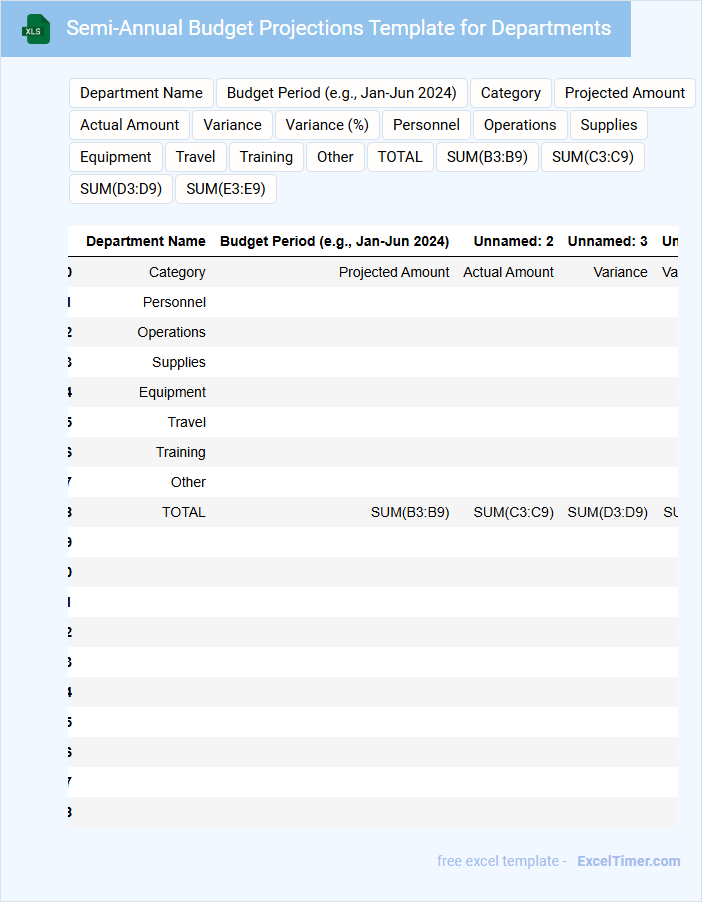The image size is (702, 902).
Task: Click the Department Name column header
Action: click(146, 241)
